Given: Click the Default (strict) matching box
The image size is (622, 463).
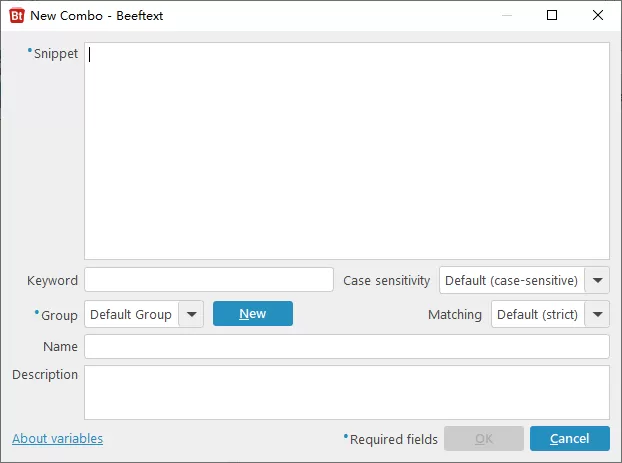Looking at the screenshot, I should [x=537, y=314].
